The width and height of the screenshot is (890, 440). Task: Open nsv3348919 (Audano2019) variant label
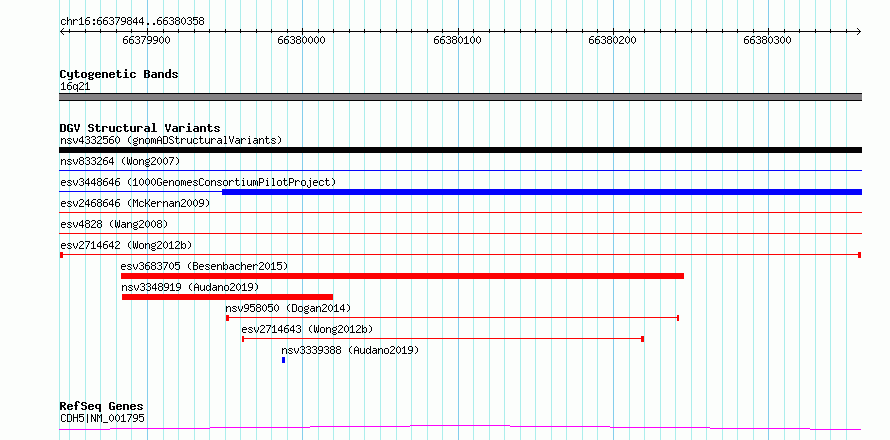(x=190, y=287)
